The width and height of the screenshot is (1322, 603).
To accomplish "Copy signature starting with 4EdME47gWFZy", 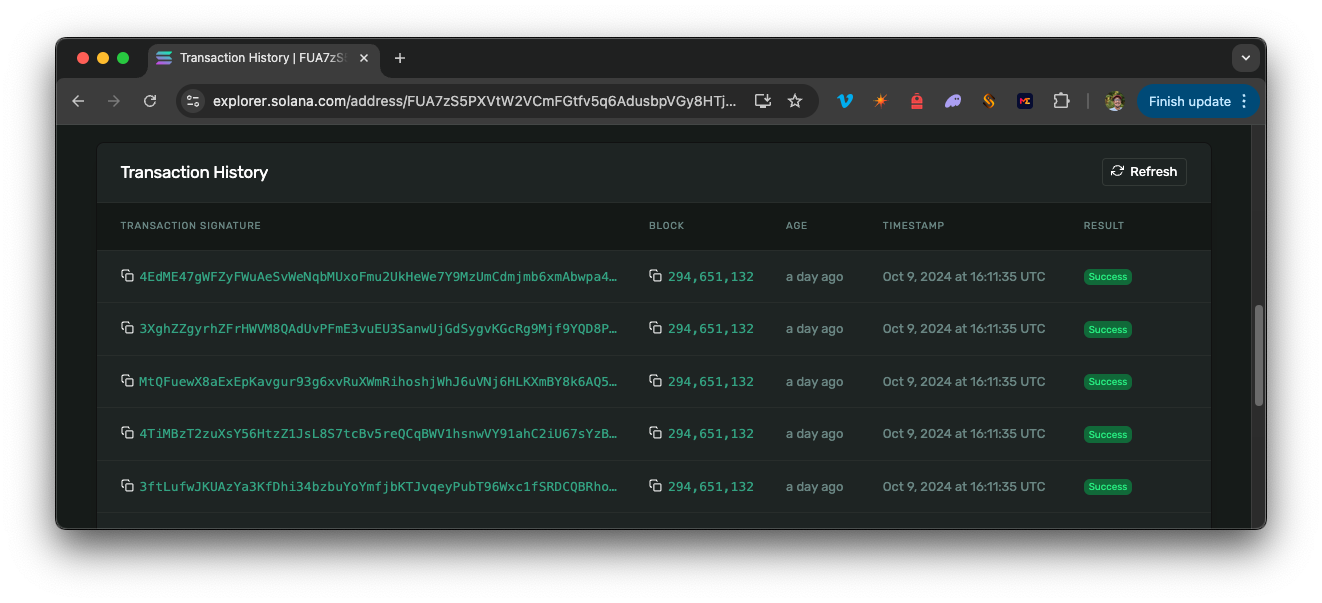I will coord(127,276).
